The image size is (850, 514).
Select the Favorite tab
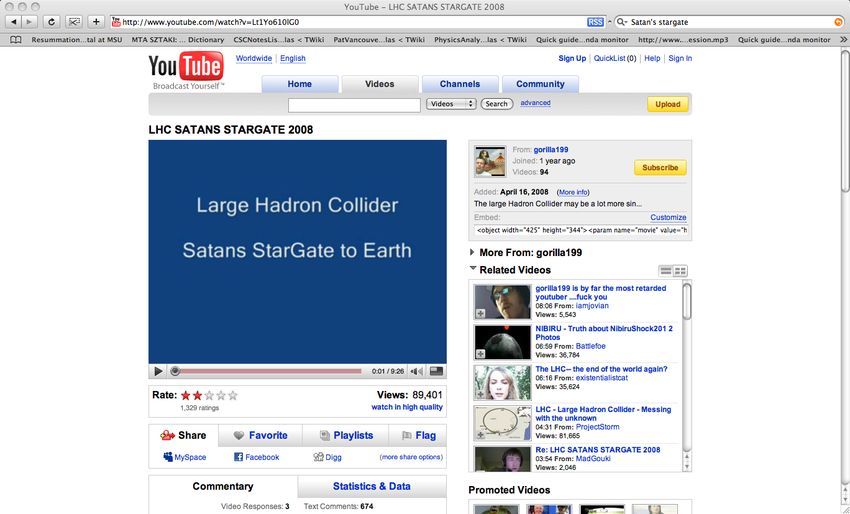point(261,435)
